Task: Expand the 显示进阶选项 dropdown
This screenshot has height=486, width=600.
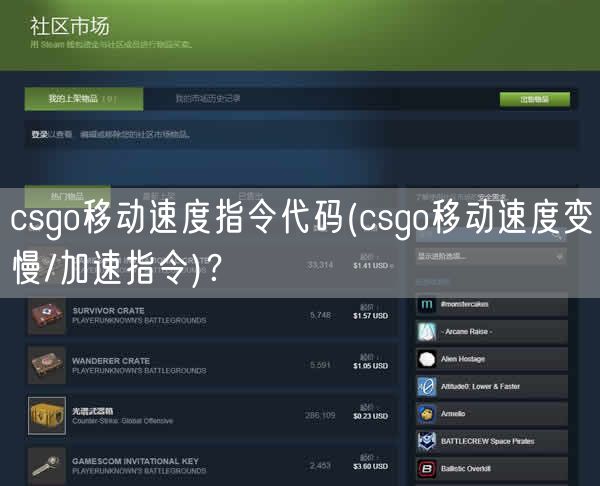Action: (491, 256)
